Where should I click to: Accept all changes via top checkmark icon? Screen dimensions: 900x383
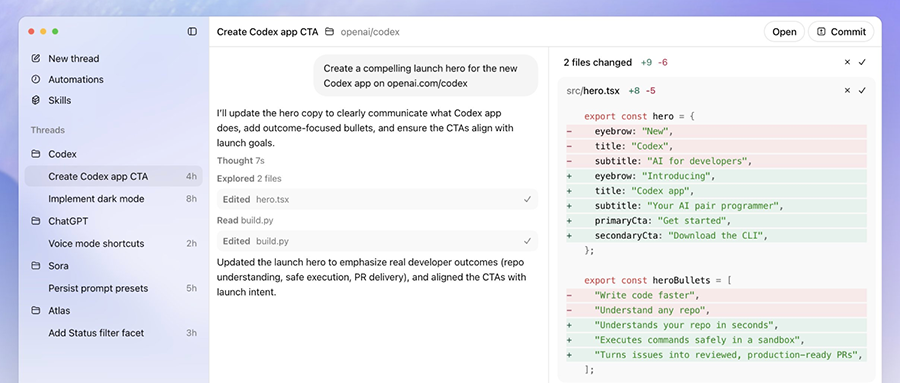(862, 62)
